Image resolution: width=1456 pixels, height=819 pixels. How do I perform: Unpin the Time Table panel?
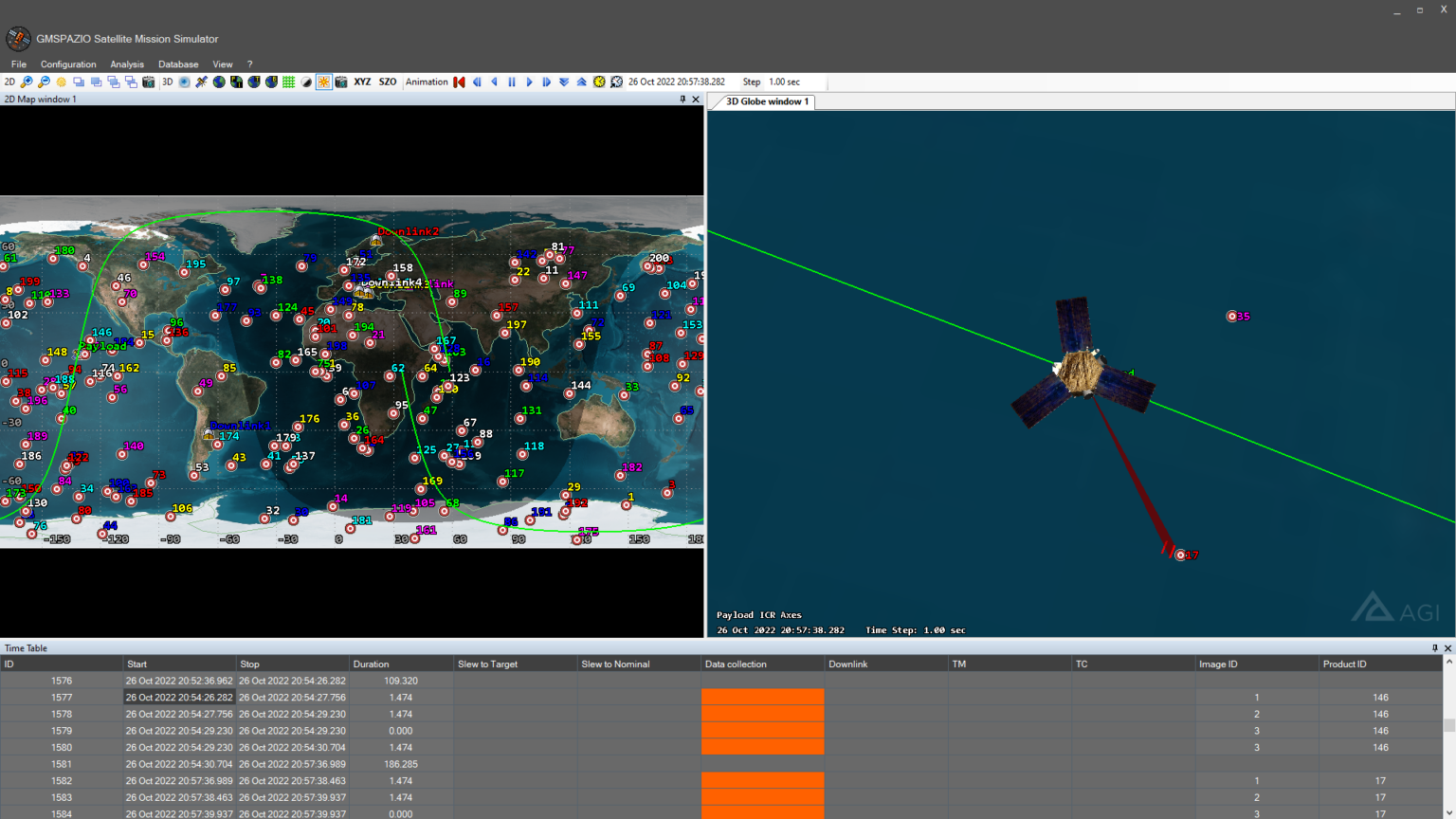(x=1433, y=647)
